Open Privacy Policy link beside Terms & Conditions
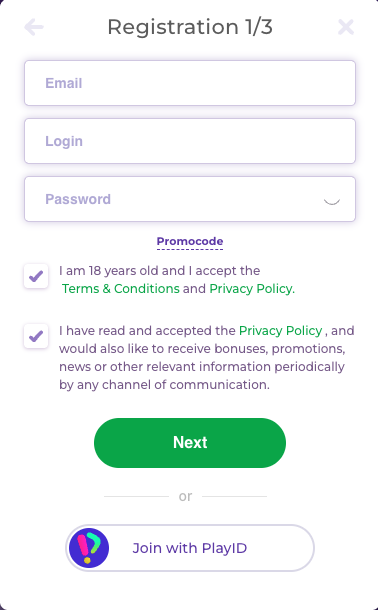The height and width of the screenshot is (610, 378). (x=251, y=289)
